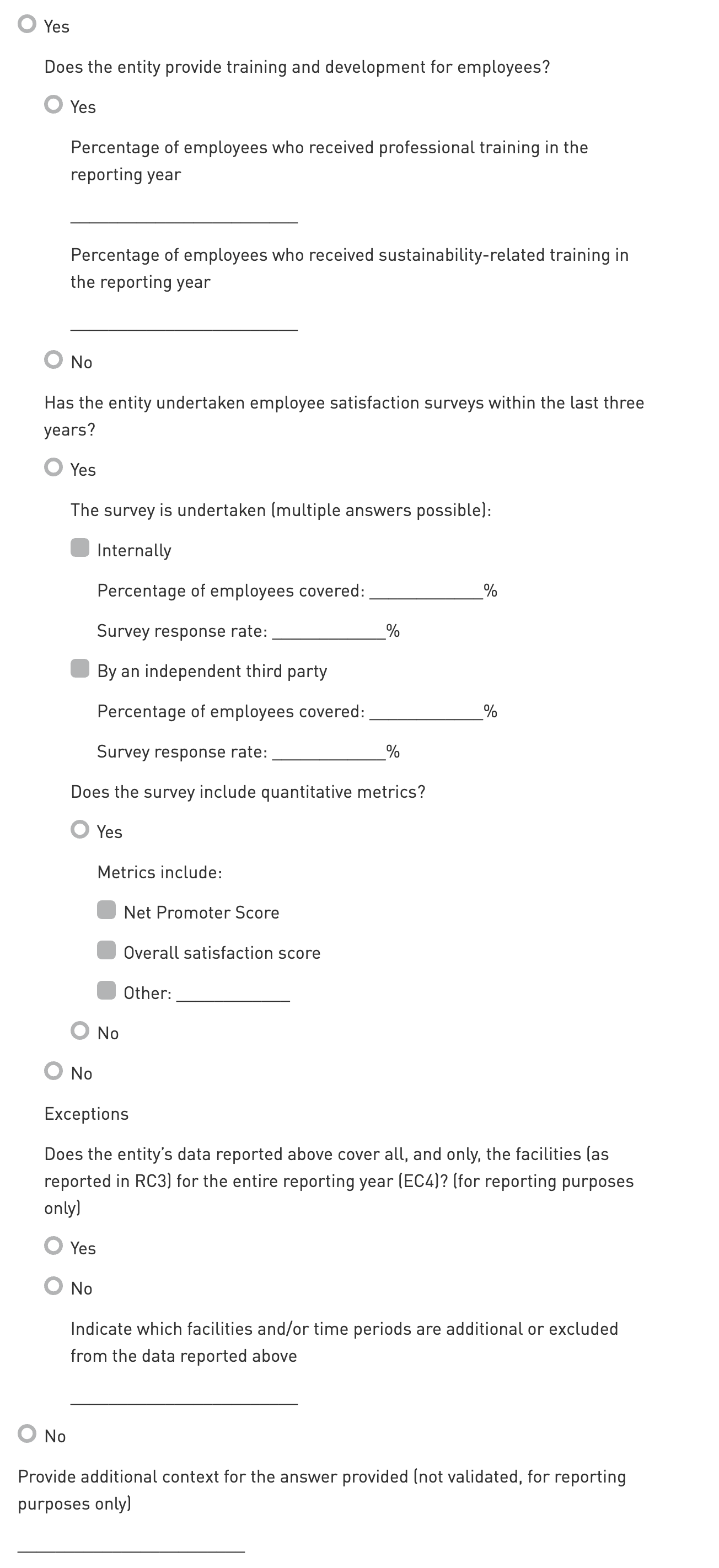
Task: Select the top-level Yes radio button
Action: tap(27, 24)
